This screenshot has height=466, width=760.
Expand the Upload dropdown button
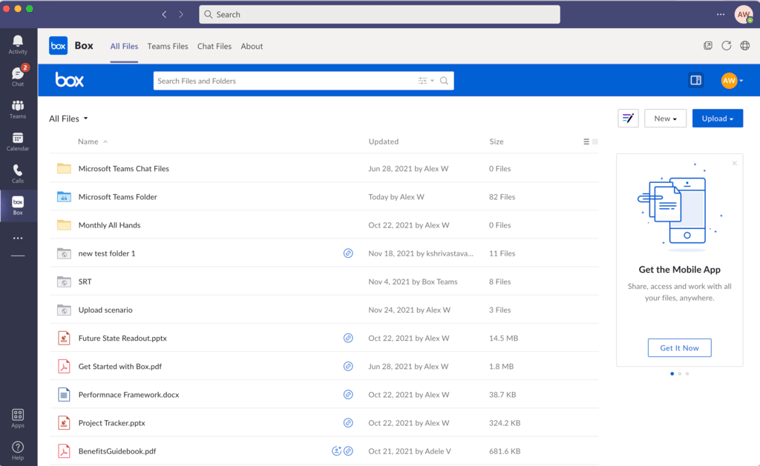point(717,118)
